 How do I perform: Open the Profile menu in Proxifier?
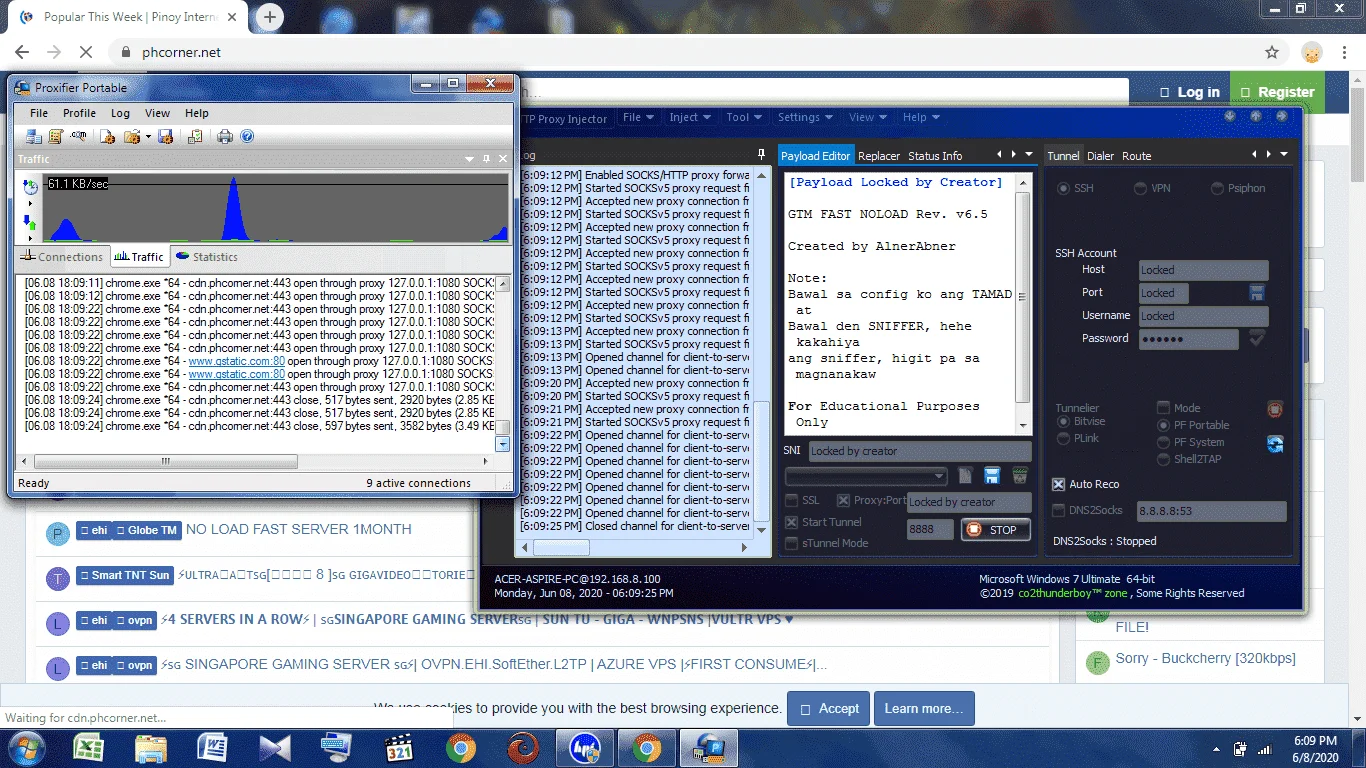click(x=79, y=113)
